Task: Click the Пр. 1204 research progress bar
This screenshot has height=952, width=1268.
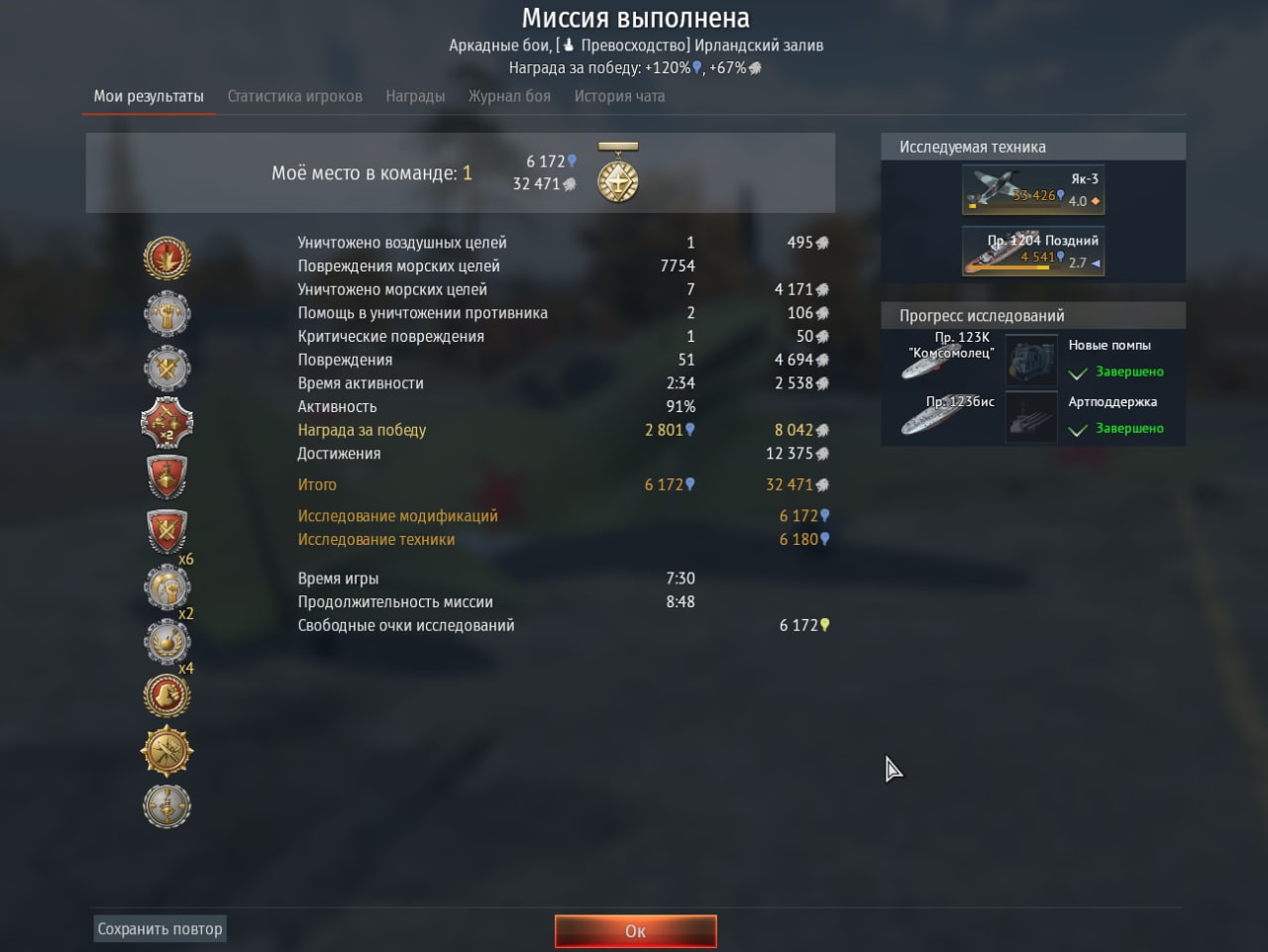Action: (x=1015, y=267)
